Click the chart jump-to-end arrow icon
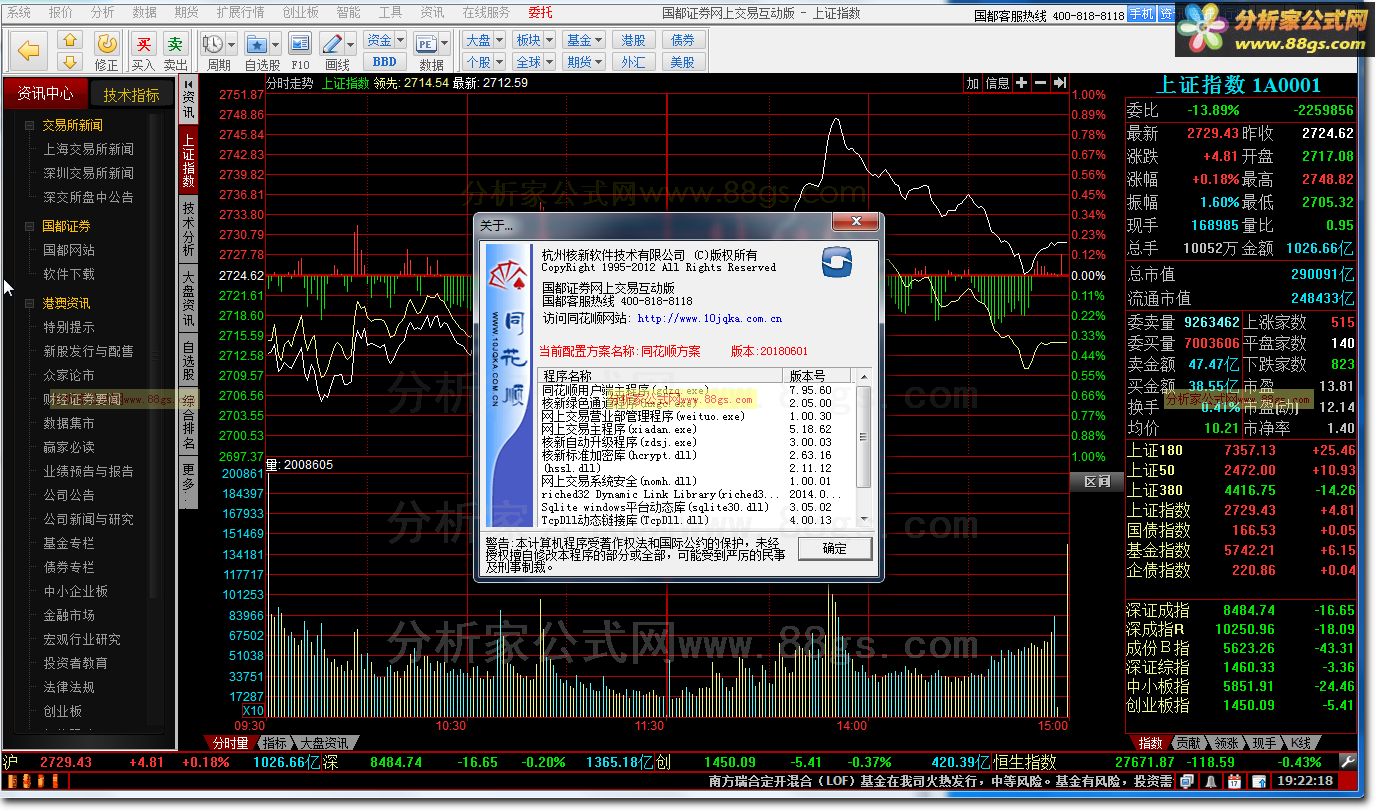 point(1060,84)
